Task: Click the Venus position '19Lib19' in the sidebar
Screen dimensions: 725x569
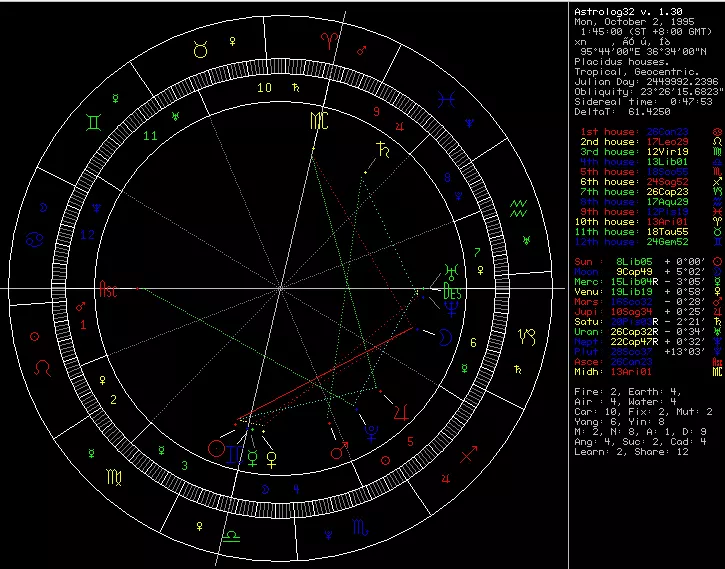Action: [632, 292]
